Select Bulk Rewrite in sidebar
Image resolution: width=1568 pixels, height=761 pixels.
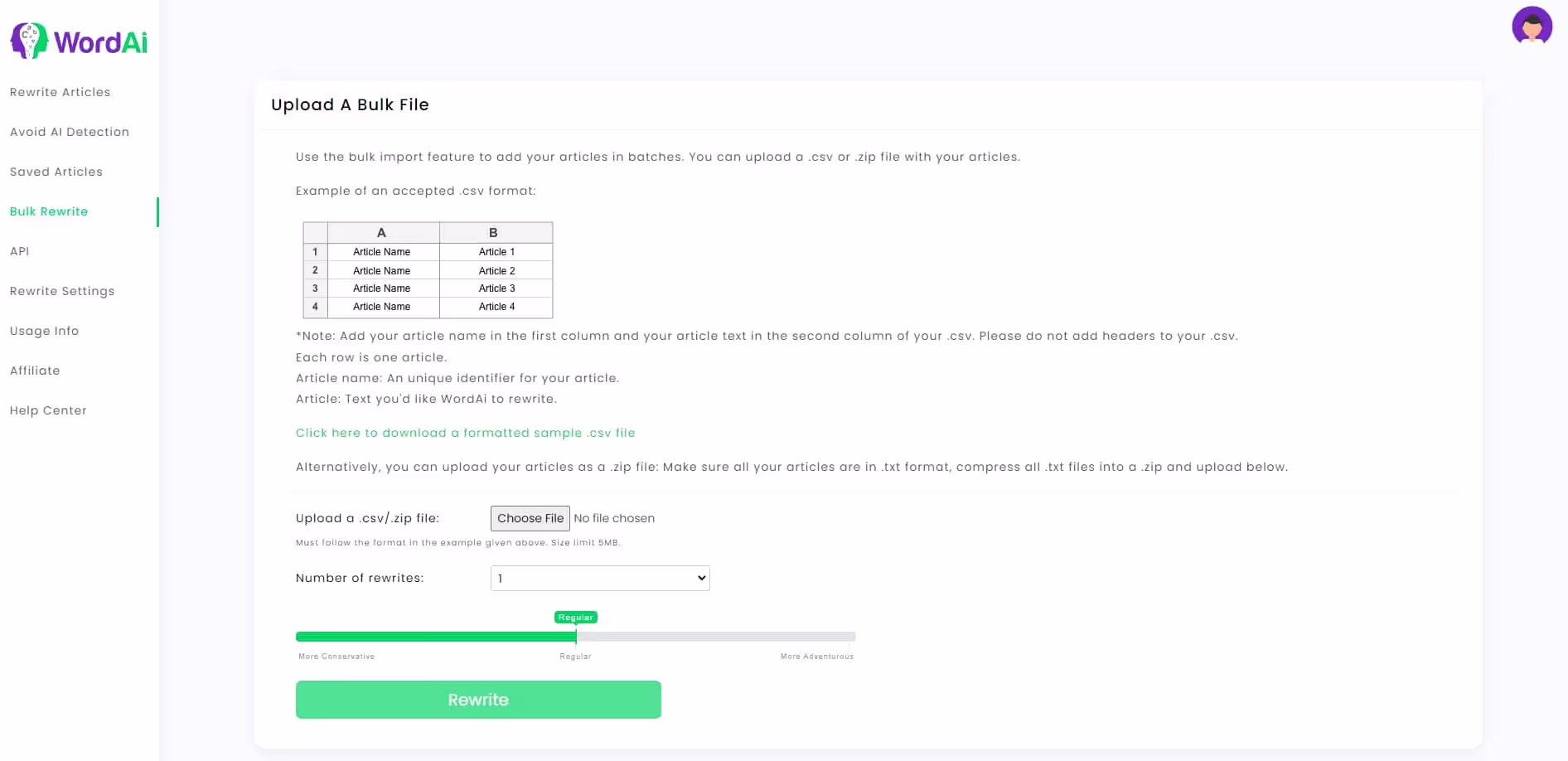click(x=49, y=211)
